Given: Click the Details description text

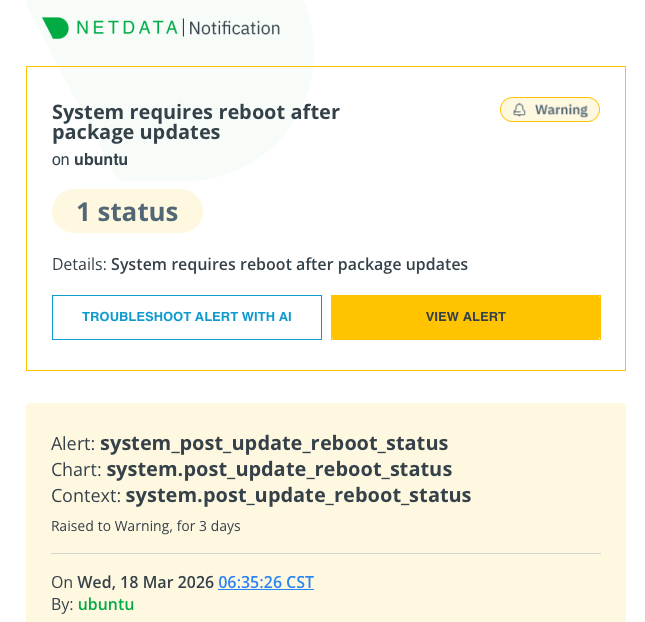Looking at the screenshot, I should tap(289, 265).
